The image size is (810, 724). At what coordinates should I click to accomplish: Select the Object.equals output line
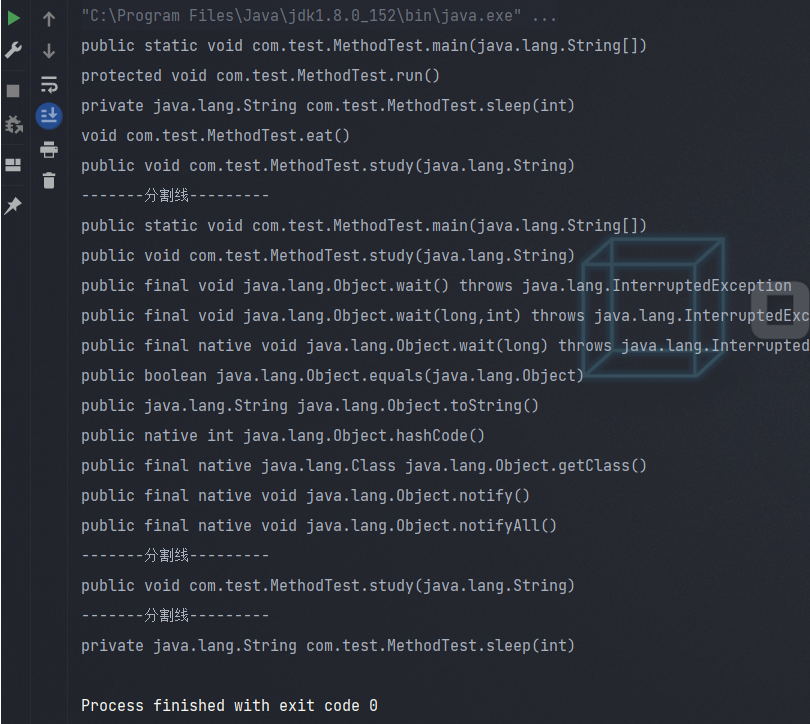[332, 376]
